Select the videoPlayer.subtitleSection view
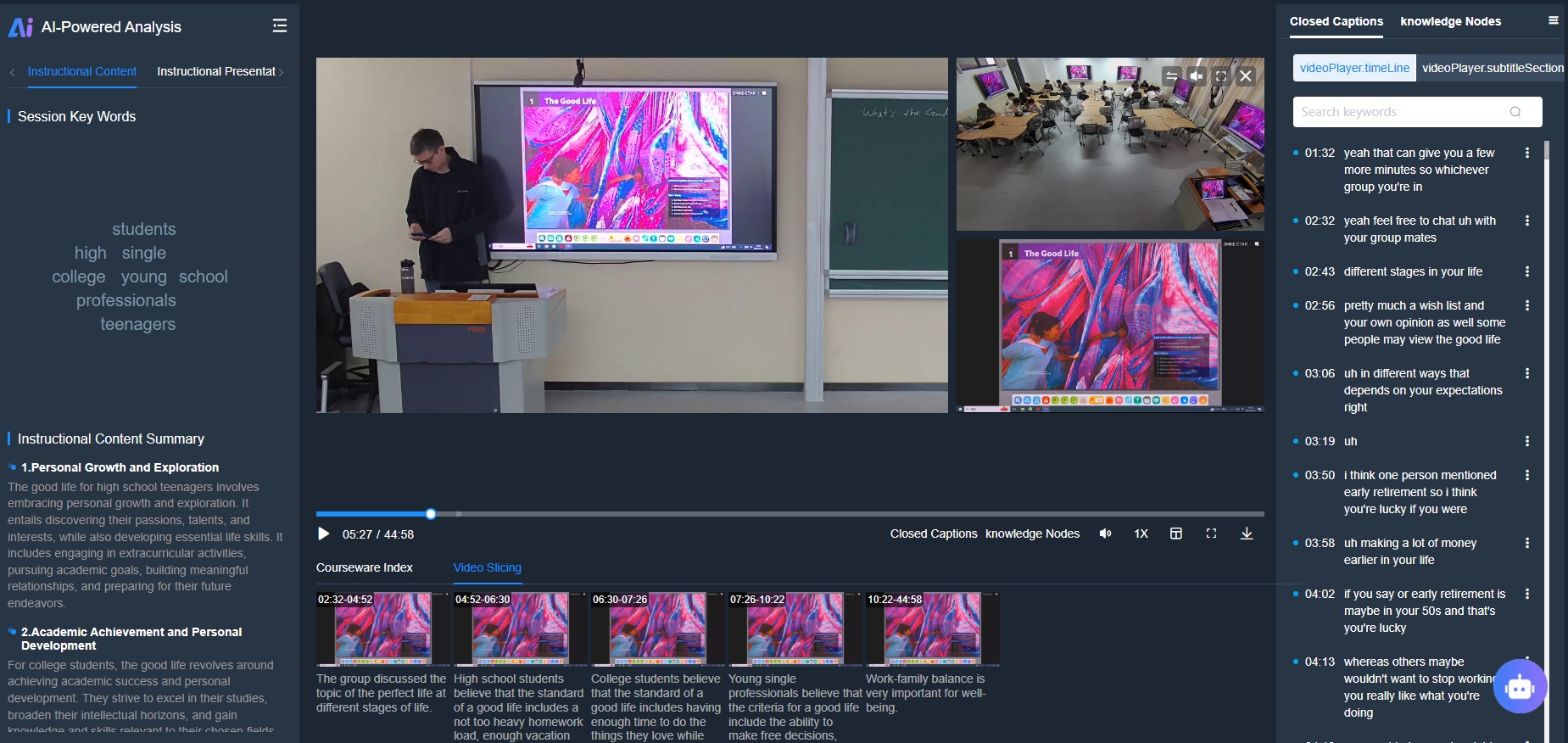This screenshot has height=743, width=1568. click(x=1493, y=68)
